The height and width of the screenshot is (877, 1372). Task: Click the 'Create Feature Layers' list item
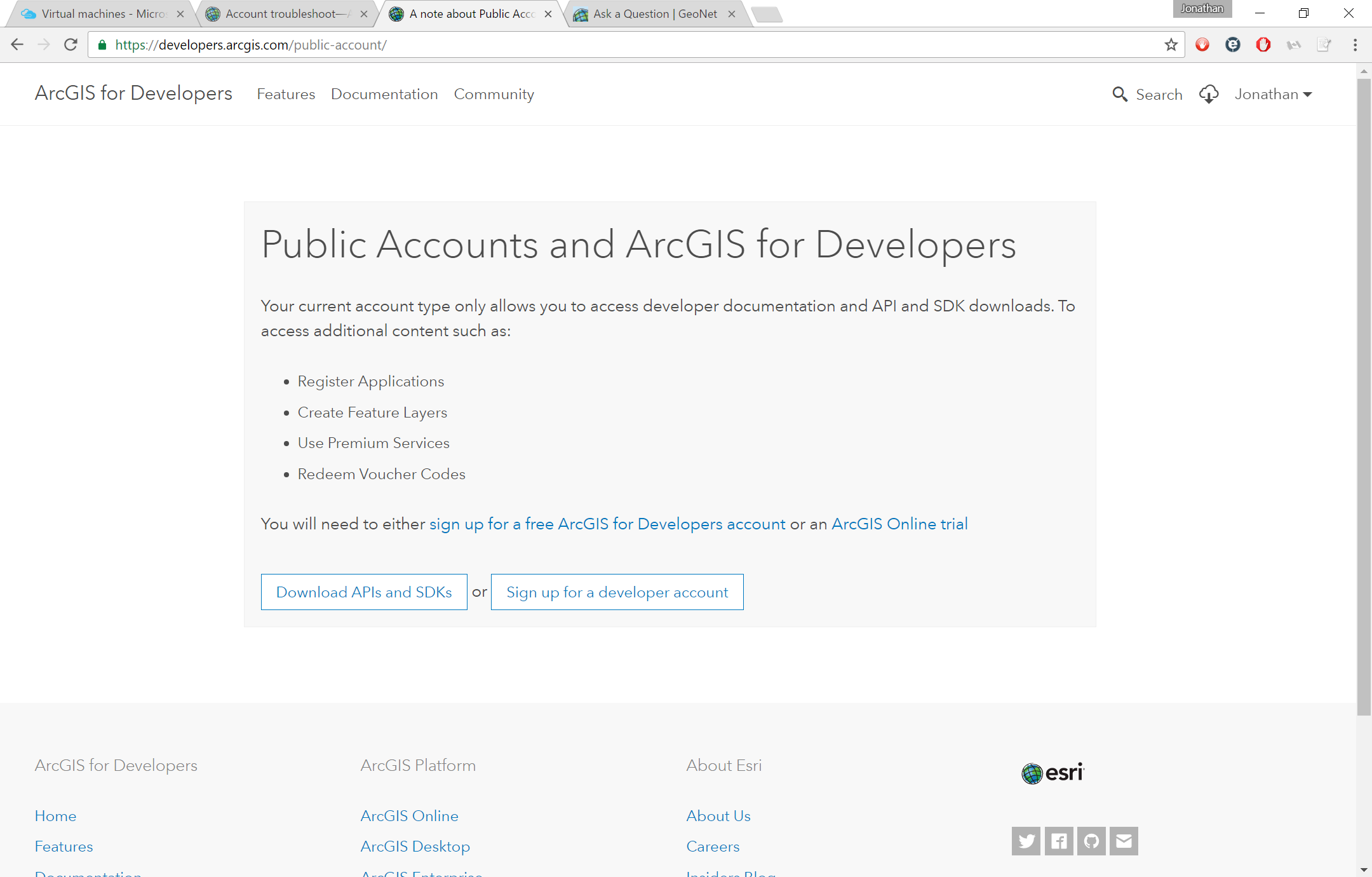pos(372,412)
